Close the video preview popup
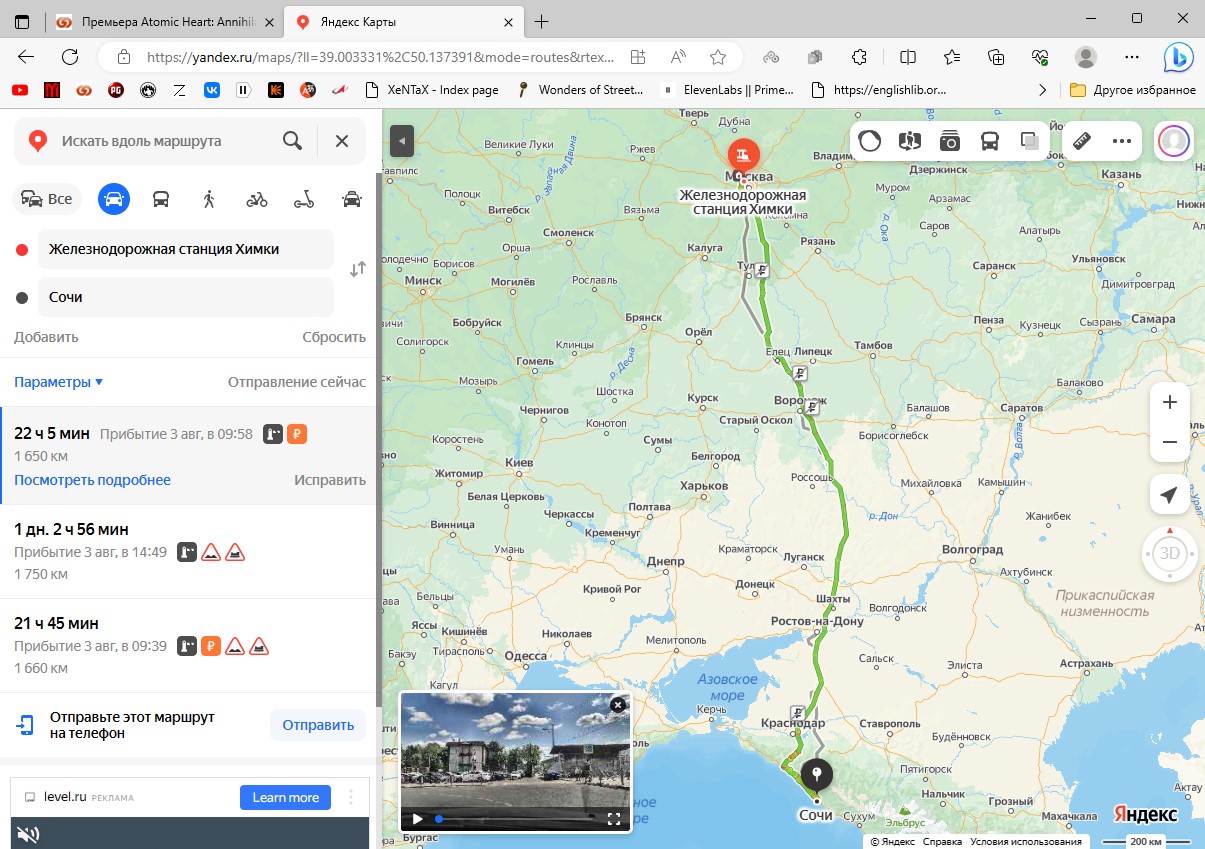 coord(618,705)
